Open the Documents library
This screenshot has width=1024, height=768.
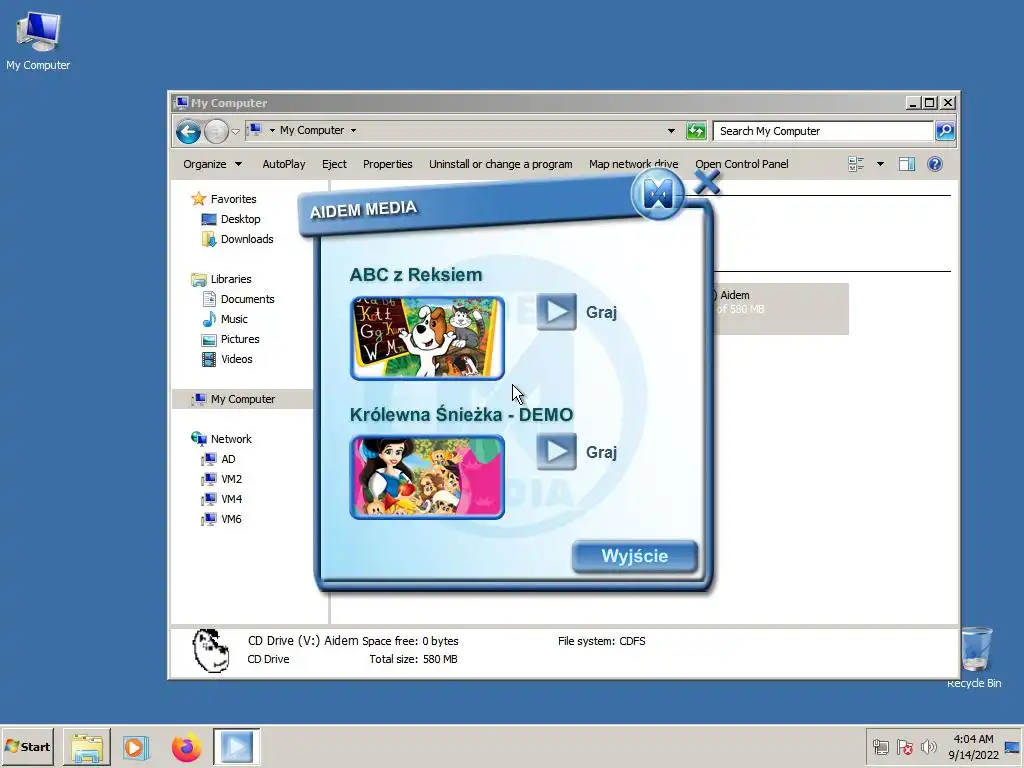238,299
